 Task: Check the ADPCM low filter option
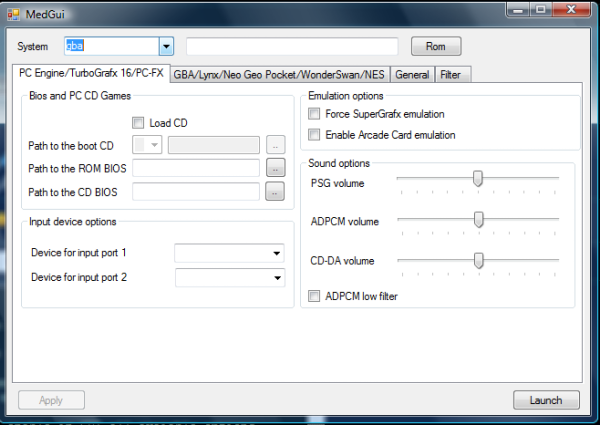point(314,296)
